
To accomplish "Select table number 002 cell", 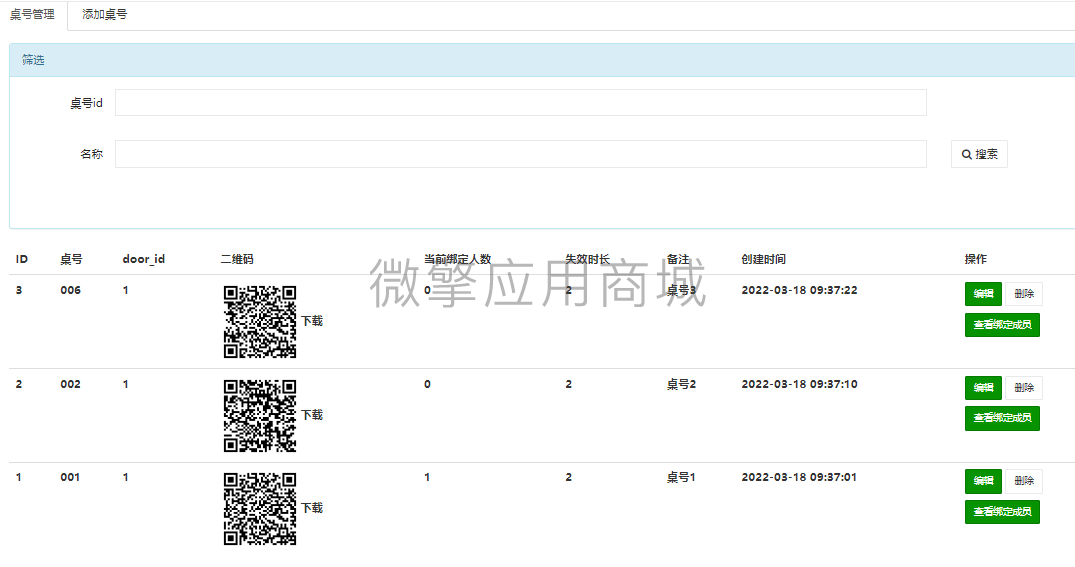I will (x=71, y=384).
